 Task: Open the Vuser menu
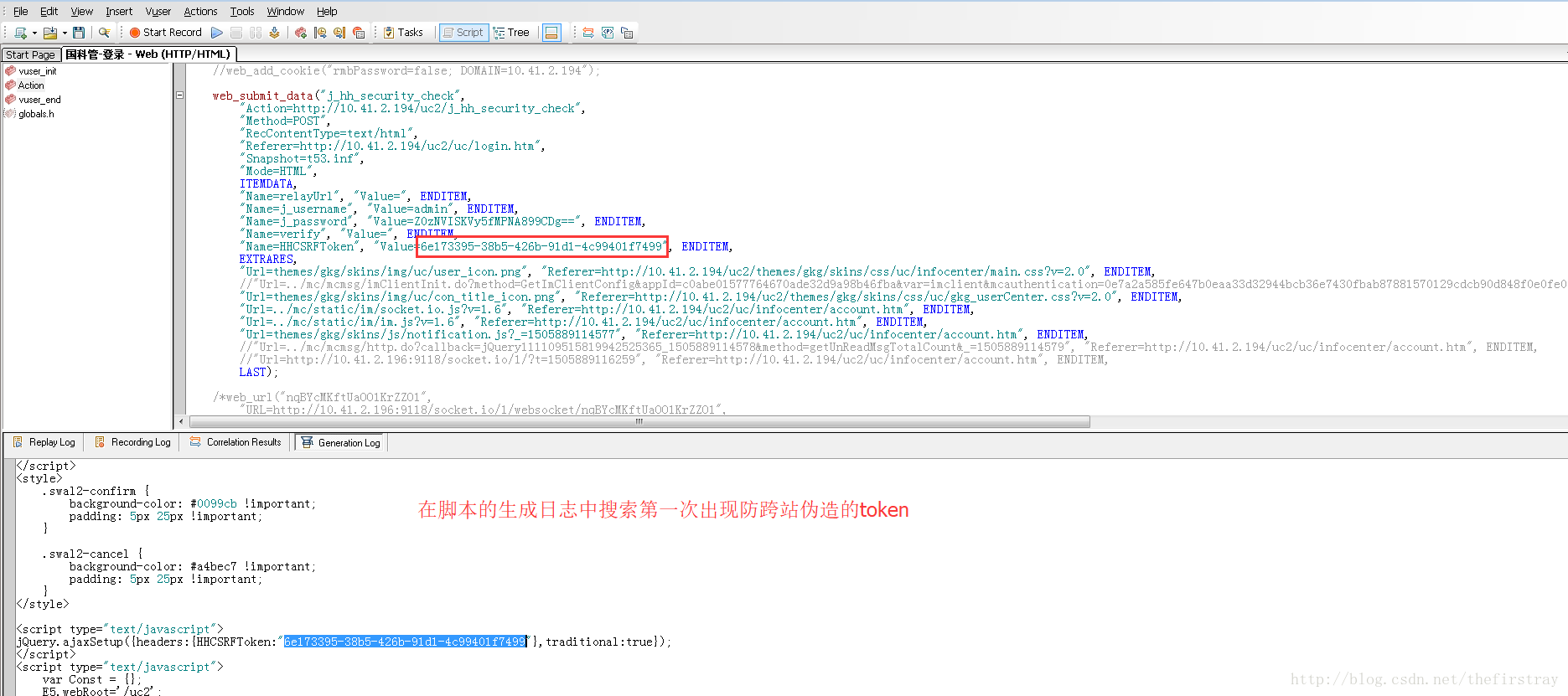[158, 11]
